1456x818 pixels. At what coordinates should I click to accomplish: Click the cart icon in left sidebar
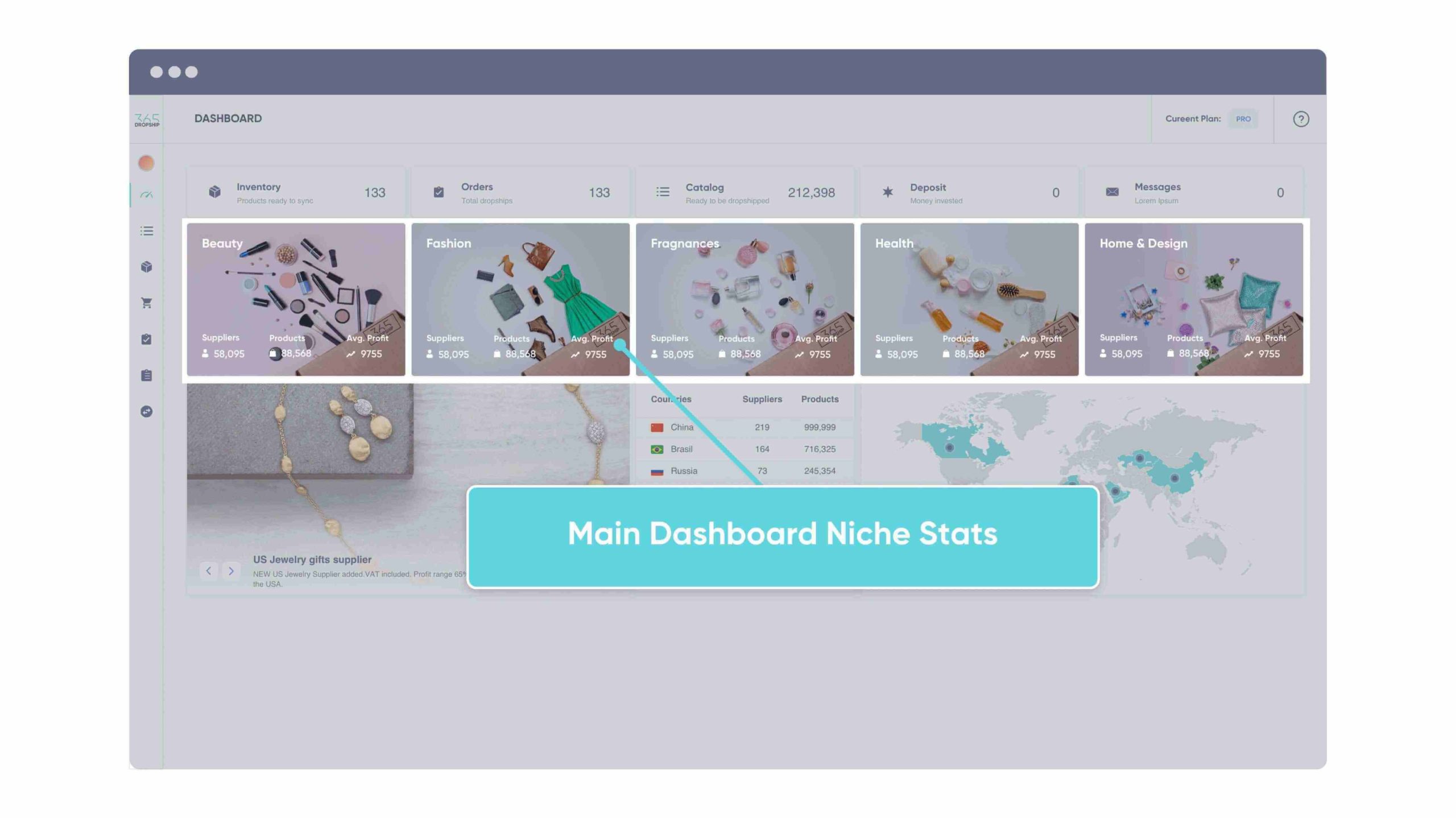click(x=147, y=303)
